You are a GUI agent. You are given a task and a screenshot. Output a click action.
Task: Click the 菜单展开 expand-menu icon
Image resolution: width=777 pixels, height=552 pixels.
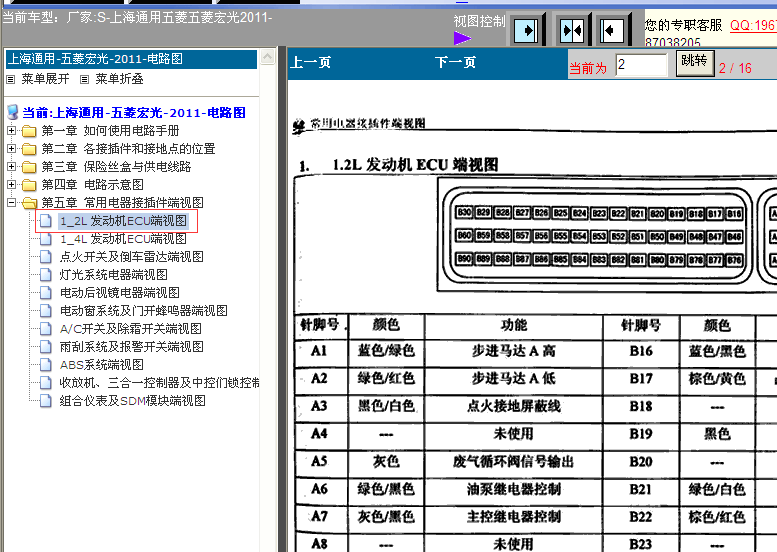tap(11, 79)
